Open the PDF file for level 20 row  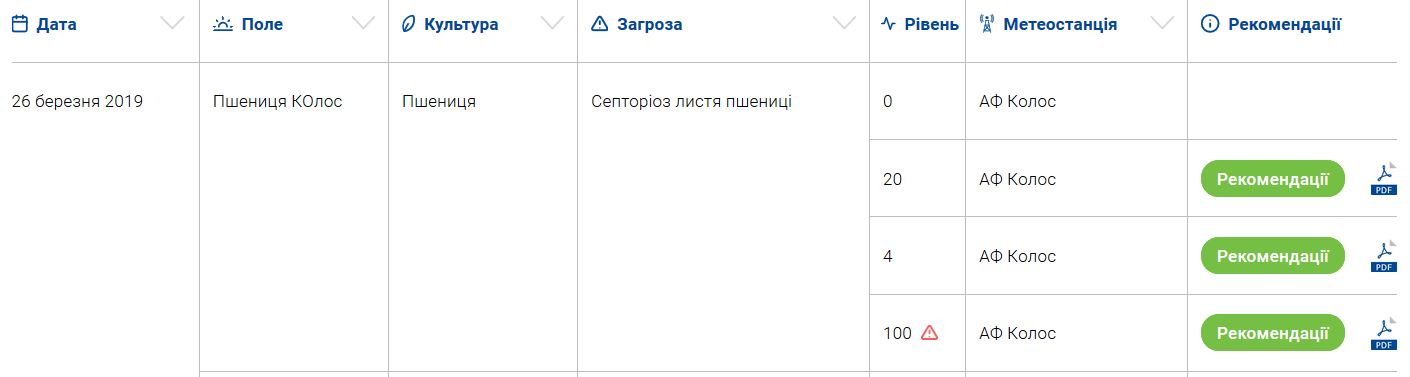(x=1384, y=178)
